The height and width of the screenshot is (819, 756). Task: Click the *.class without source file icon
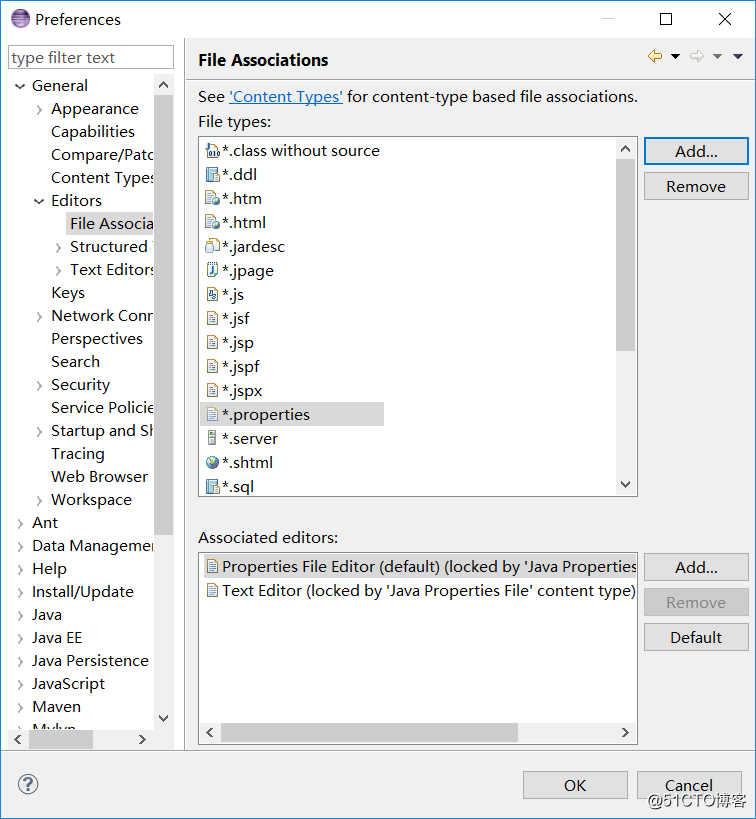[212, 151]
